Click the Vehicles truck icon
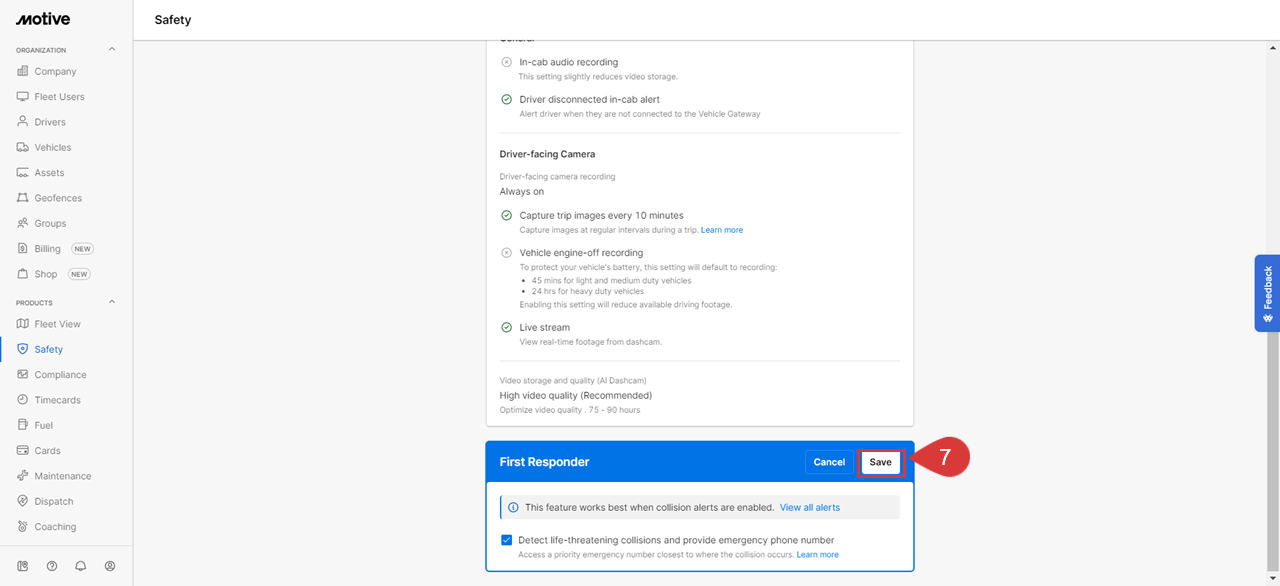Image resolution: width=1280 pixels, height=586 pixels. [x=23, y=147]
